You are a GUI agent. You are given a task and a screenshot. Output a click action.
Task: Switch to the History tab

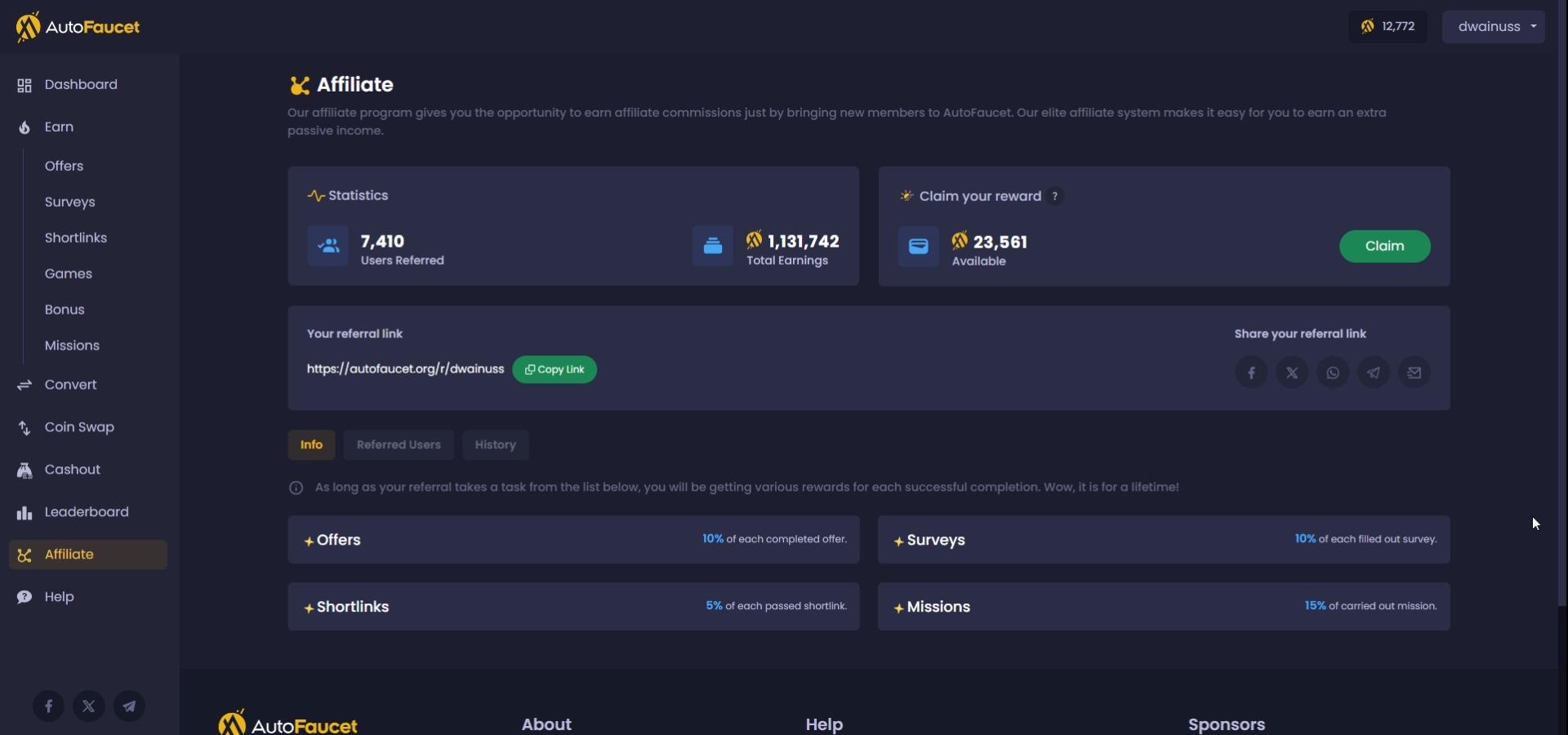coord(496,445)
